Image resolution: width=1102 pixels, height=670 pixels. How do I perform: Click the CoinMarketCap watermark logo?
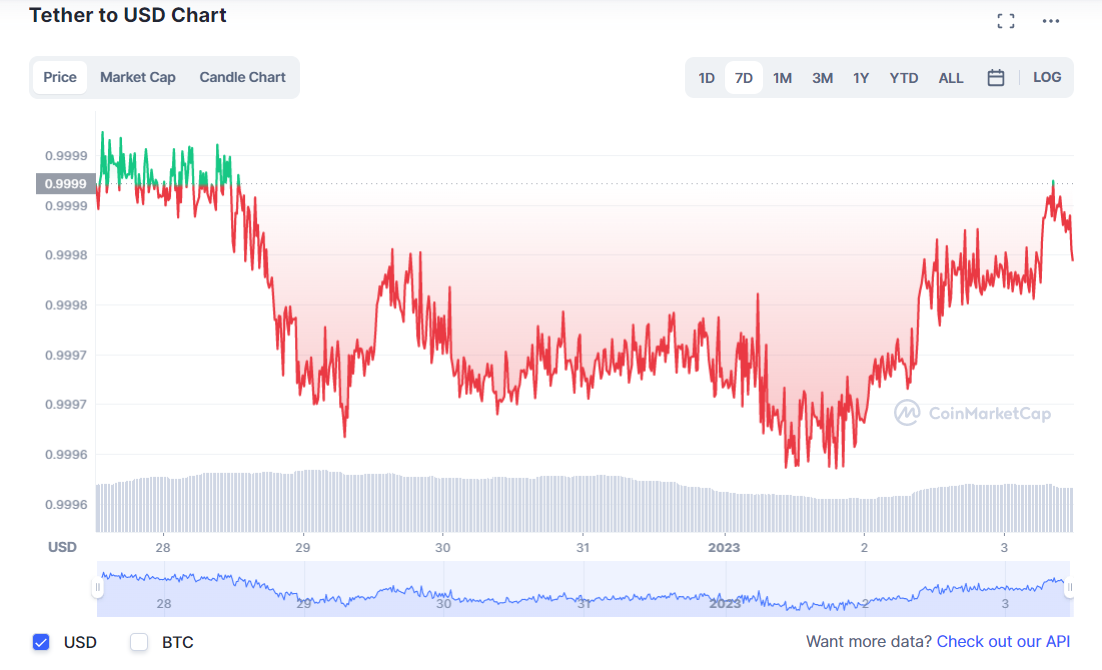click(973, 413)
